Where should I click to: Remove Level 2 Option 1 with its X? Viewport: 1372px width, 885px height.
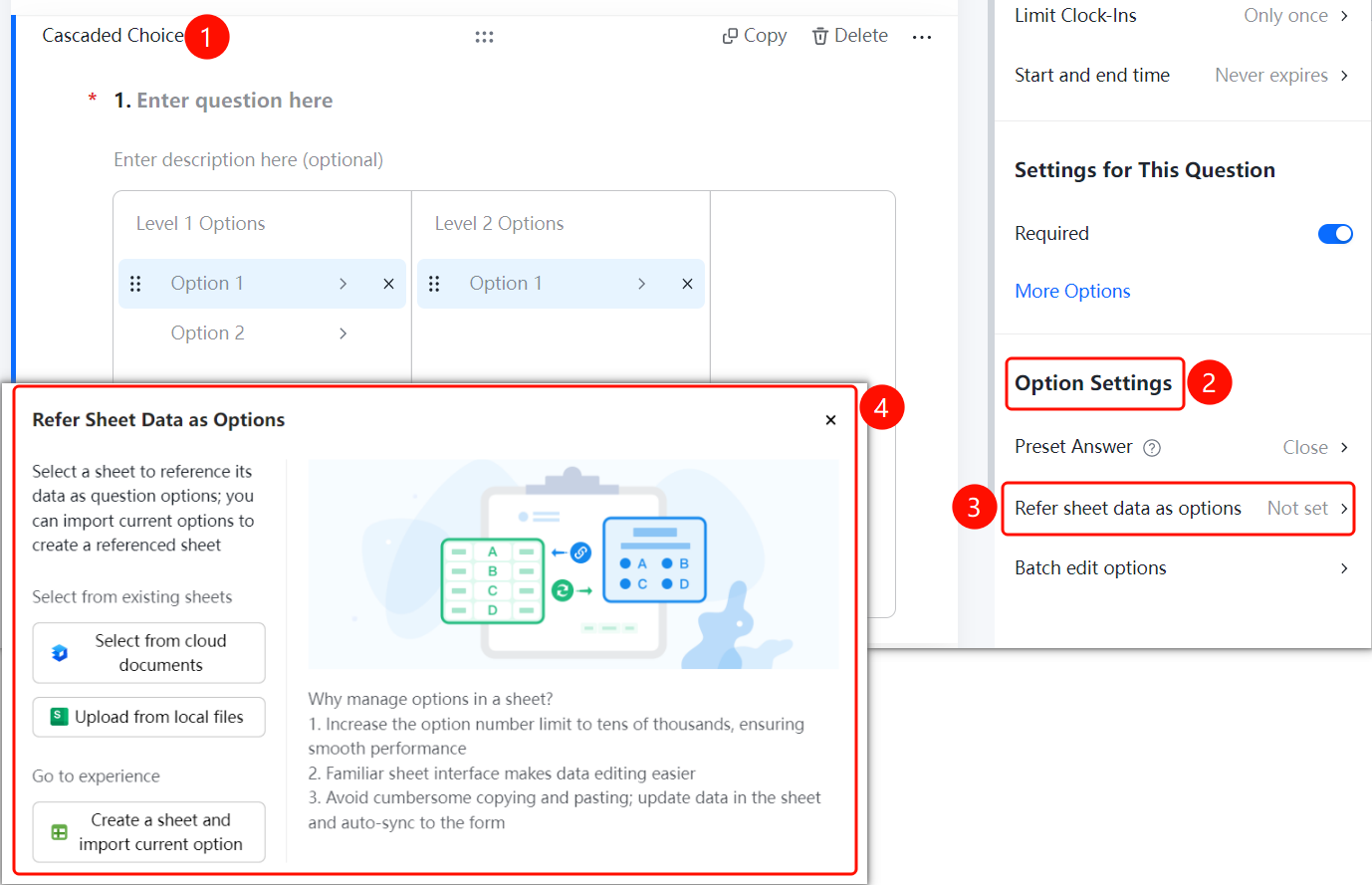[x=687, y=284]
